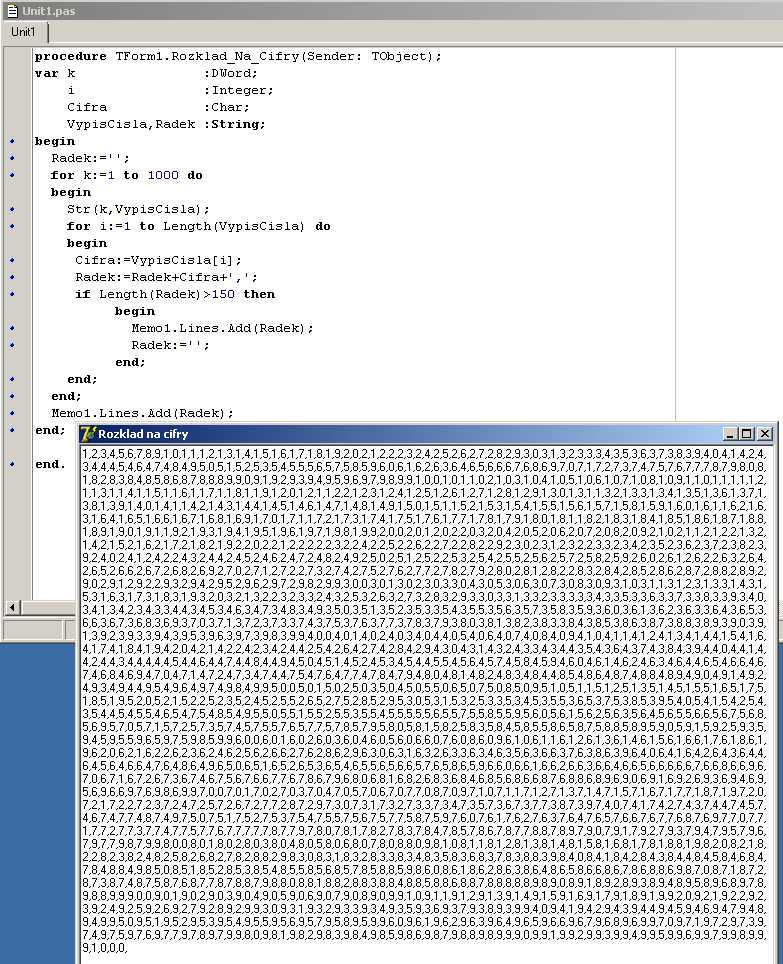783x964 pixels.
Task: Click the 'Unit1.pas' title text
Action: pos(49,11)
